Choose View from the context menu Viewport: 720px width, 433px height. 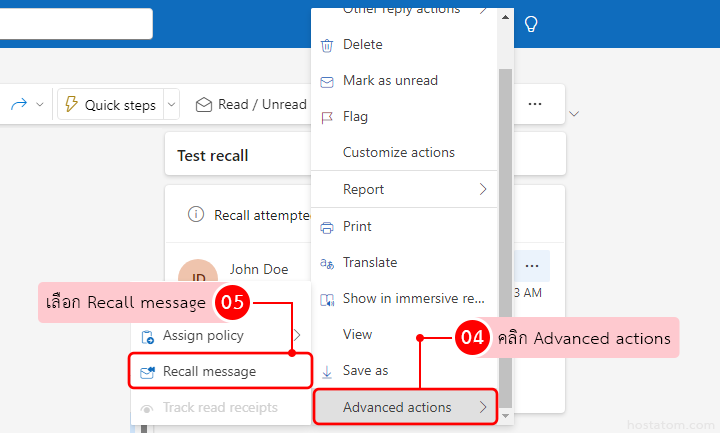coord(357,335)
